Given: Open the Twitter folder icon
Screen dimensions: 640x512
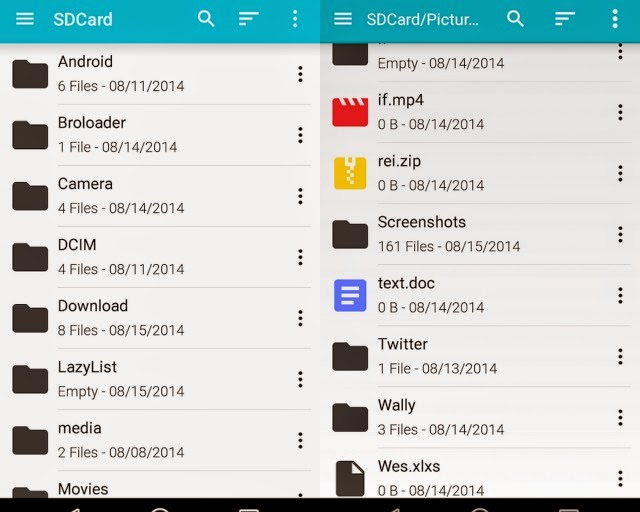Looking at the screenshot, I should tap(350, 356).
